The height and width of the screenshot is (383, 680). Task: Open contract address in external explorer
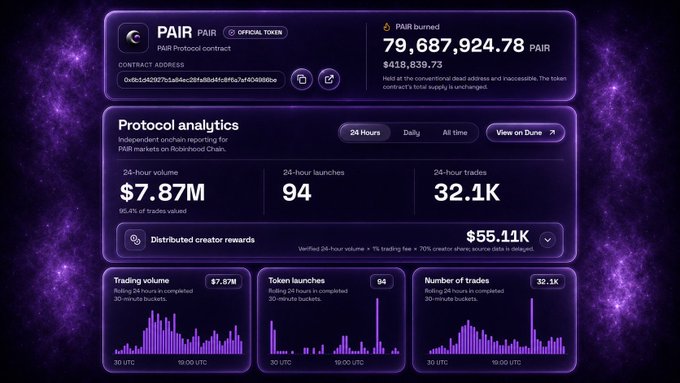pos(329,79)
